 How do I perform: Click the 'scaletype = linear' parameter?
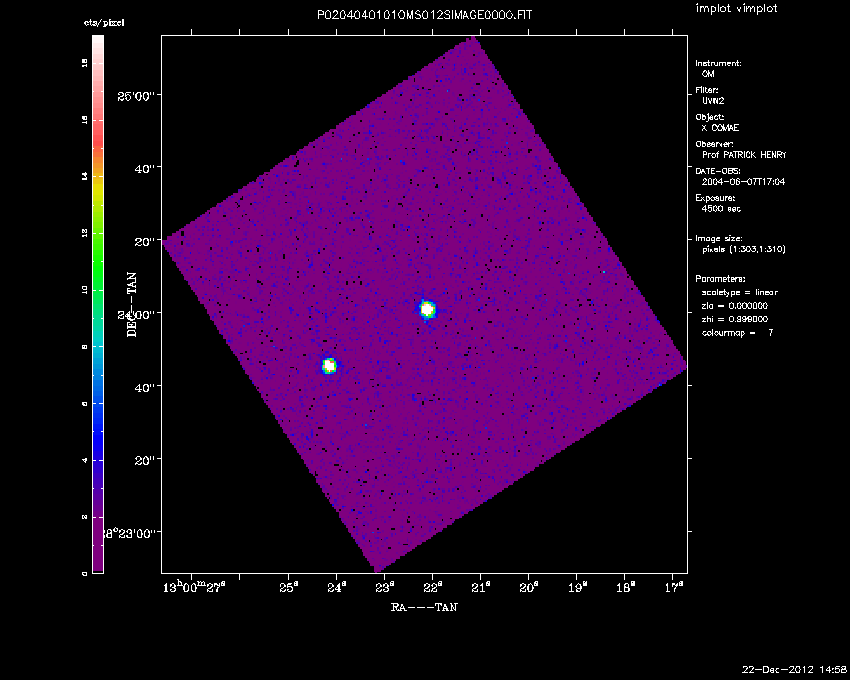coord(739,292)
